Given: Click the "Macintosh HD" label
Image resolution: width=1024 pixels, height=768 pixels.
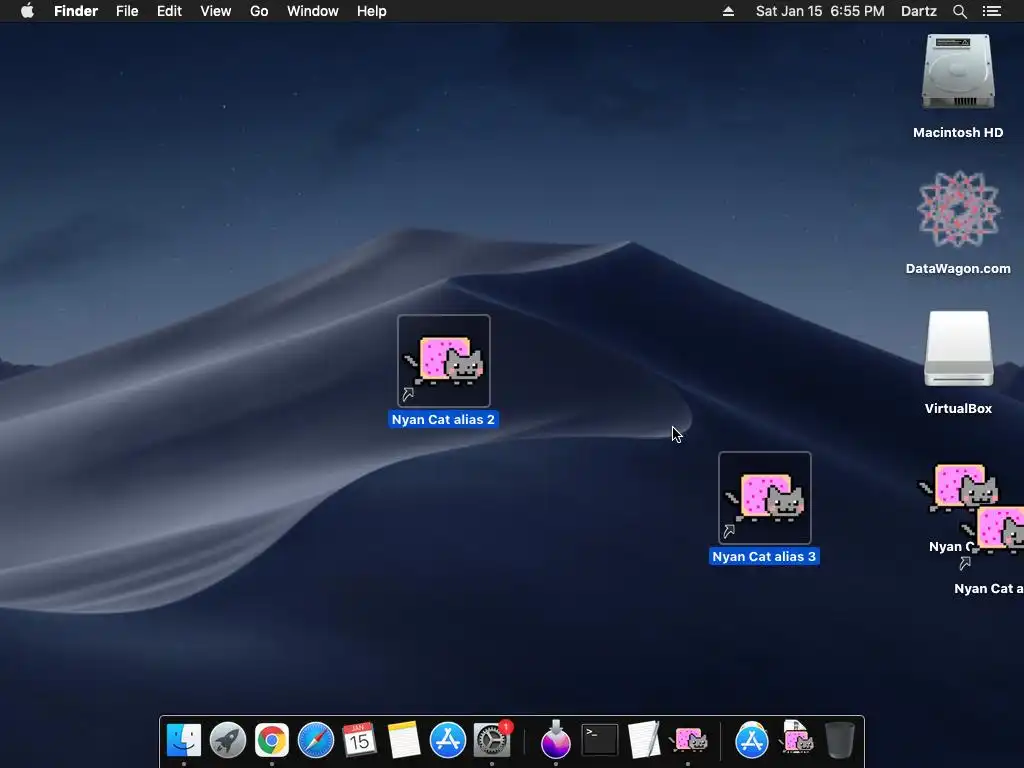Looking at the screenshot, I should (x=958, y=133).
